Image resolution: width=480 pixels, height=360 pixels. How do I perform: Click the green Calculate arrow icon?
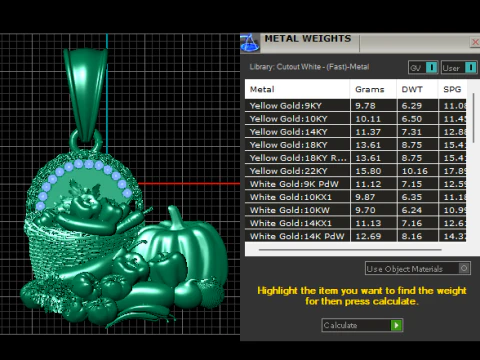[x=396, y=325]
